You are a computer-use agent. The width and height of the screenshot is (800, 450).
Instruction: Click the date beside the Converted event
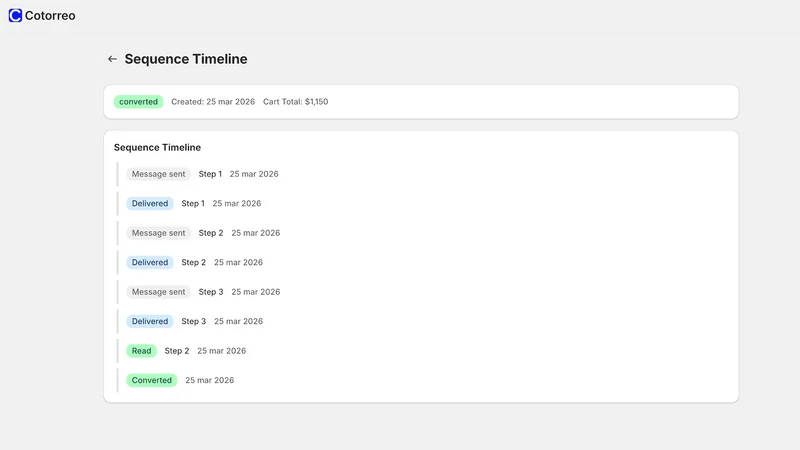[x=209, y=380]
